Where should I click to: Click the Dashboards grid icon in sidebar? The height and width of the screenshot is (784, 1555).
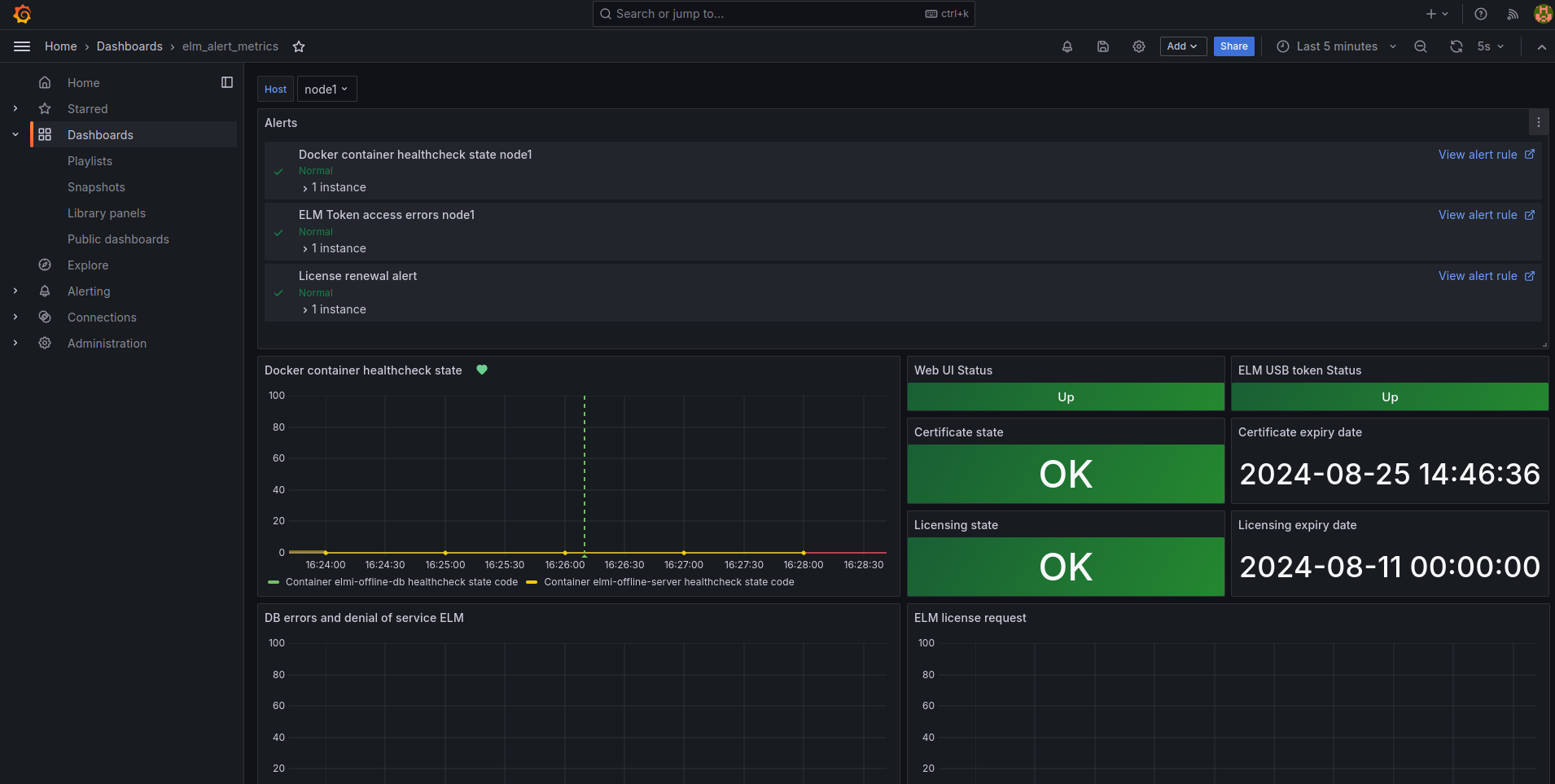pyautogui.click(x=45, y=134)
